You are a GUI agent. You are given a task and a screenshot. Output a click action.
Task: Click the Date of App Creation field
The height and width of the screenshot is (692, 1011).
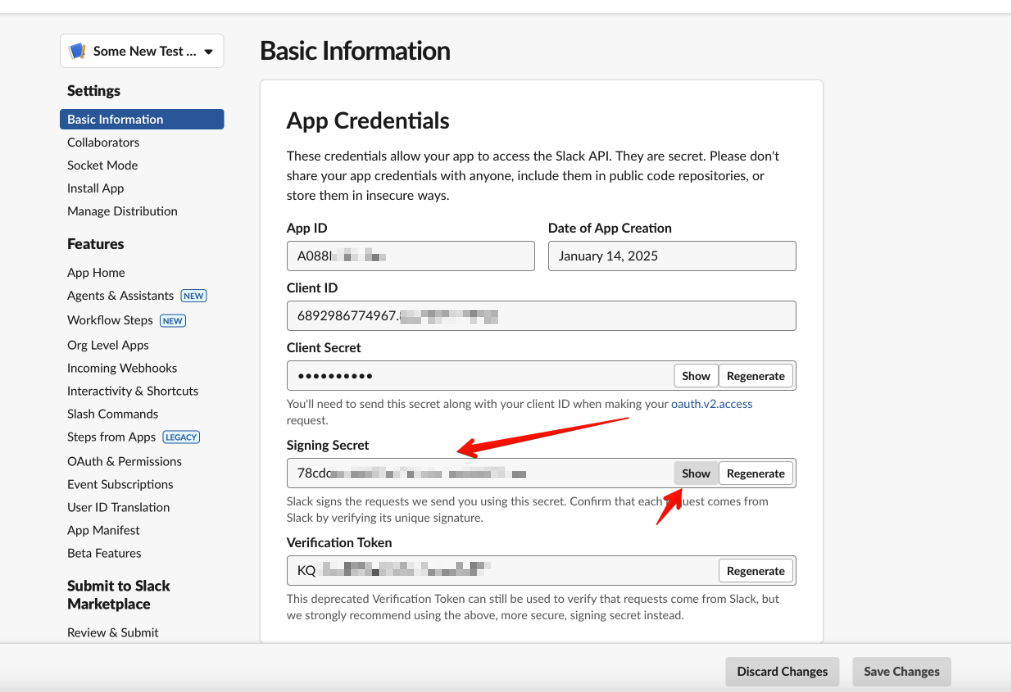671,256
